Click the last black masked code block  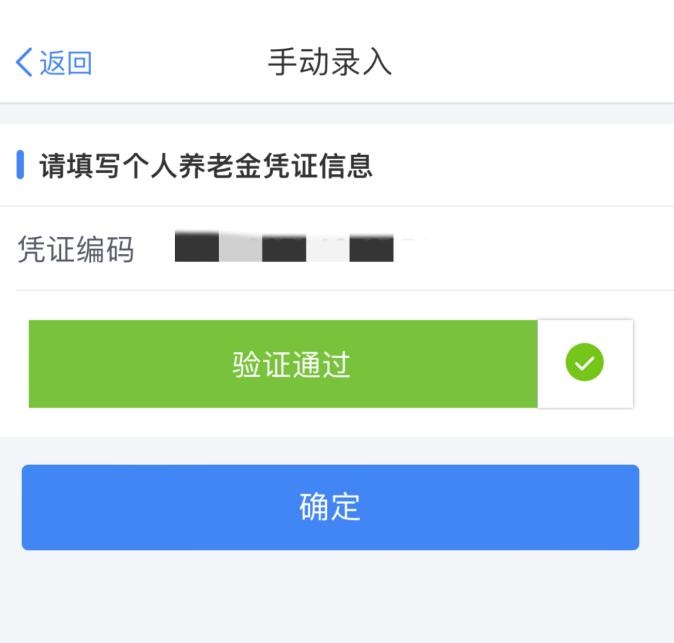pos(371,248)
